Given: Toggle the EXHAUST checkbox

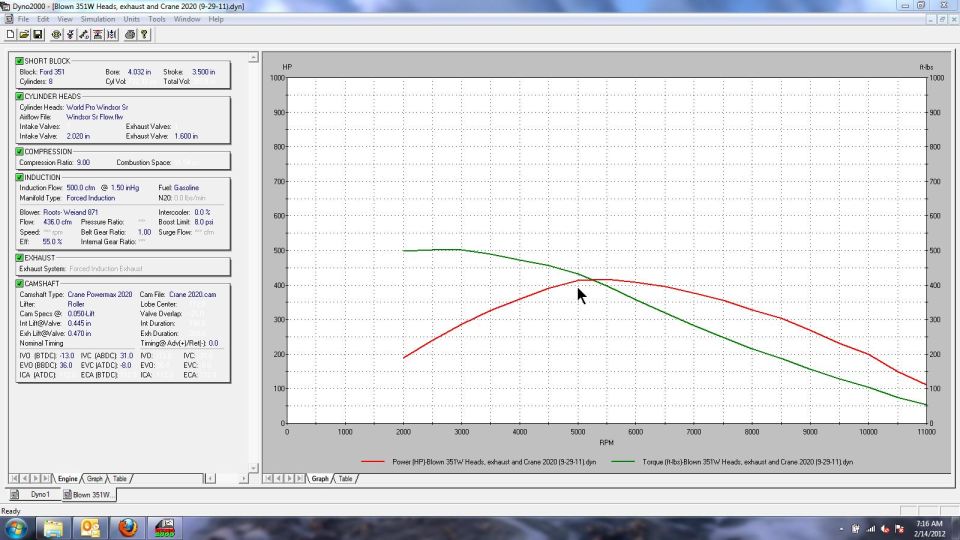Looking at the screenshot, I should coord(20,258).
